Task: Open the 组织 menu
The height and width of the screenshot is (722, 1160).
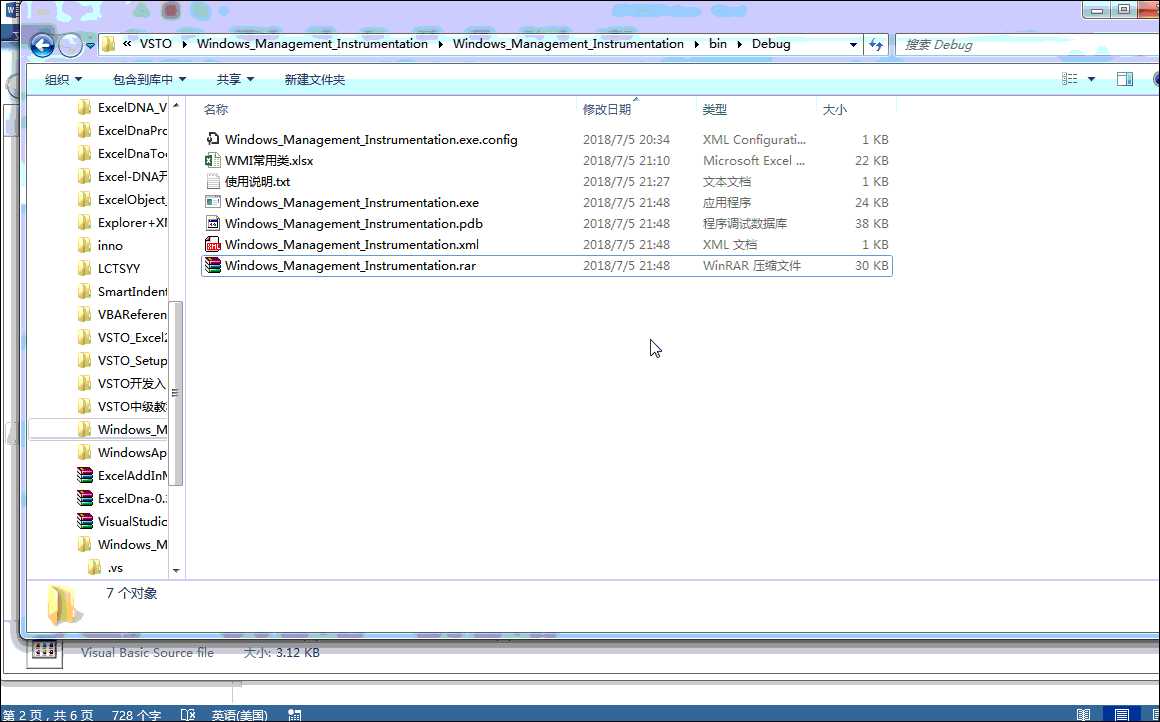Action: point(63,79)
